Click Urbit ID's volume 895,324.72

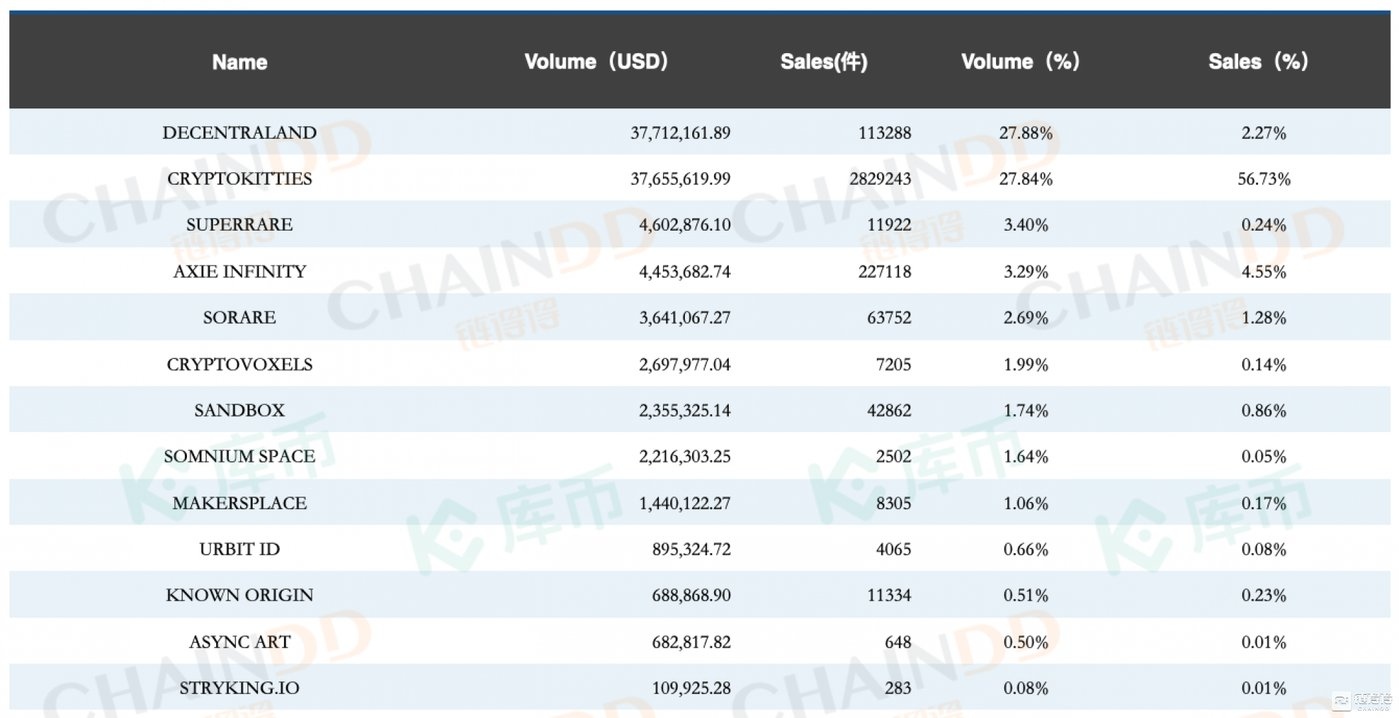(692, 550)
